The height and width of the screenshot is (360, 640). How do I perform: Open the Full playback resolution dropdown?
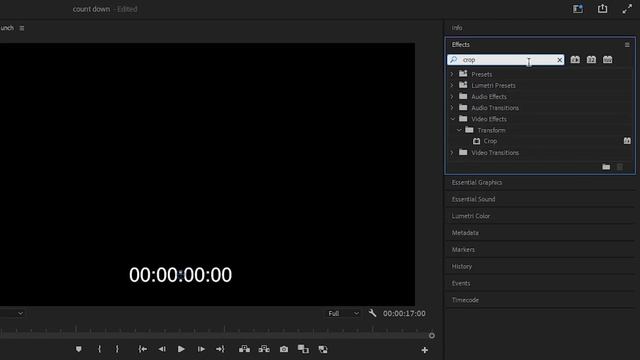(343, 313)
